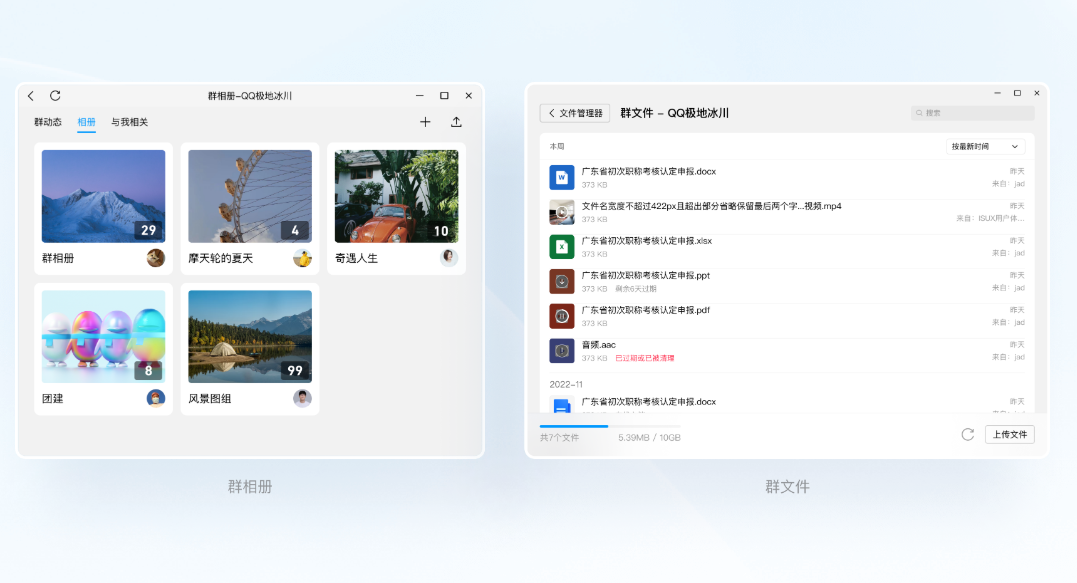Click creator avatar on 奇遇人生 album
1077x583 pixels.
click(449, 258)
